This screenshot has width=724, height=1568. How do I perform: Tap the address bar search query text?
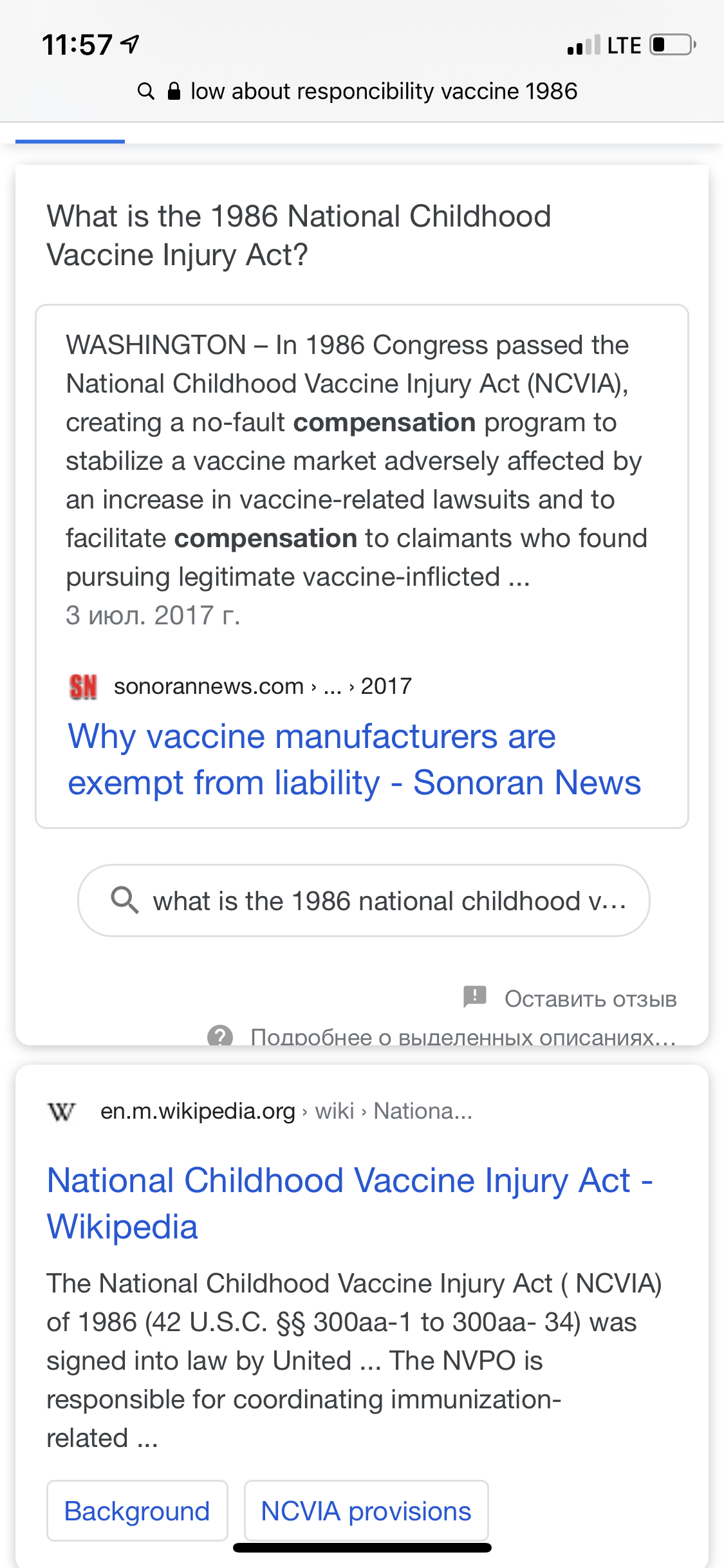(384, 91)
